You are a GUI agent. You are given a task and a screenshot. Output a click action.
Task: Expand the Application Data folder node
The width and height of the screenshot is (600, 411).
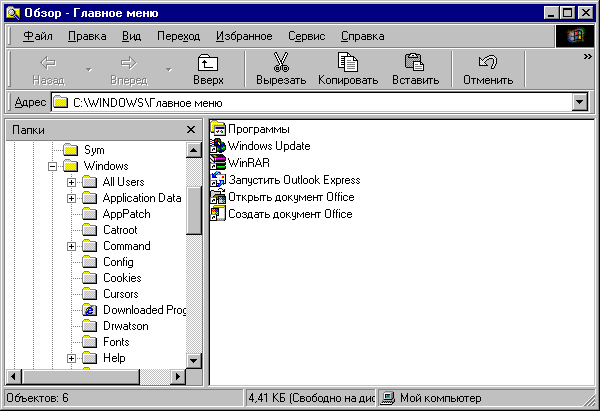point(71,198)
